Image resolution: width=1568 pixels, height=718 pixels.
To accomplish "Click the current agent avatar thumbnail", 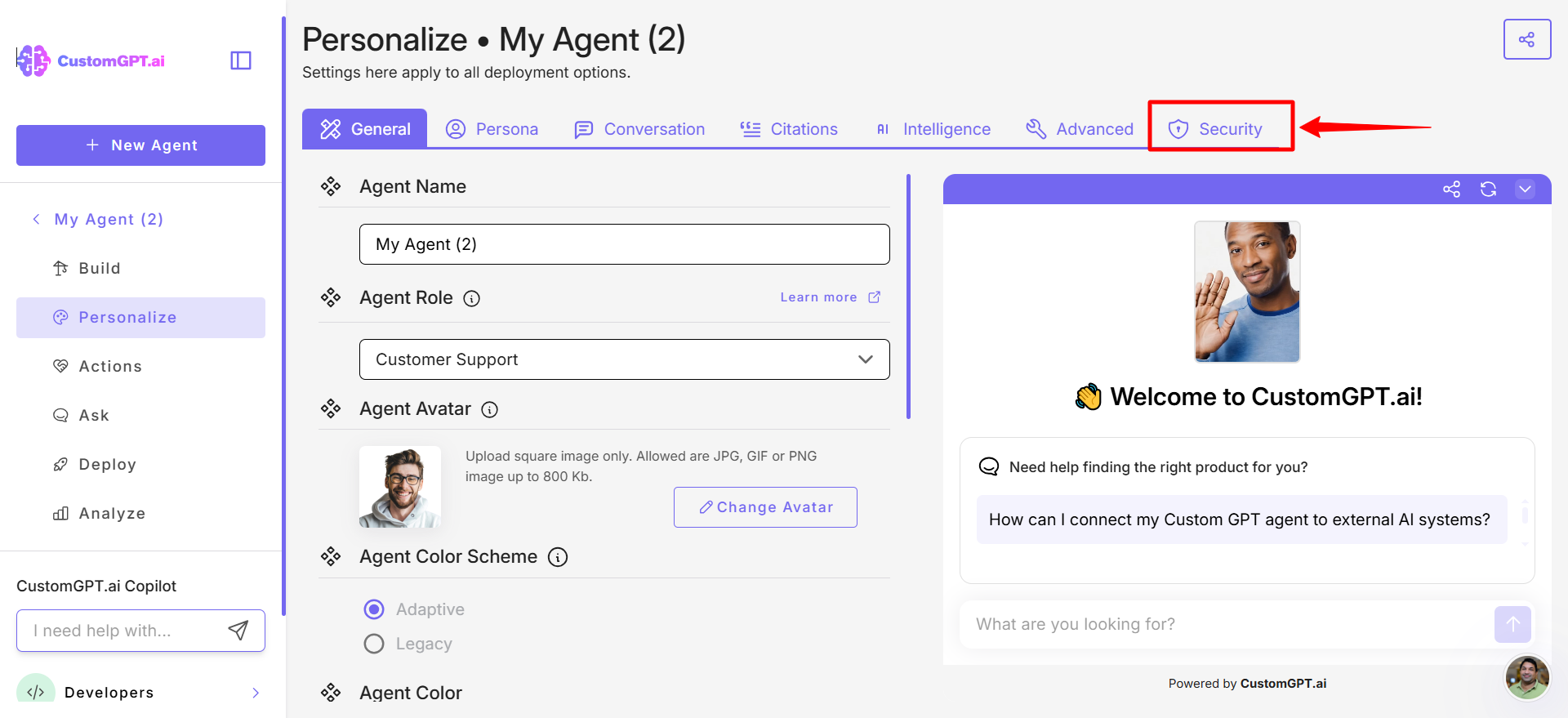I will coord(400,487).
